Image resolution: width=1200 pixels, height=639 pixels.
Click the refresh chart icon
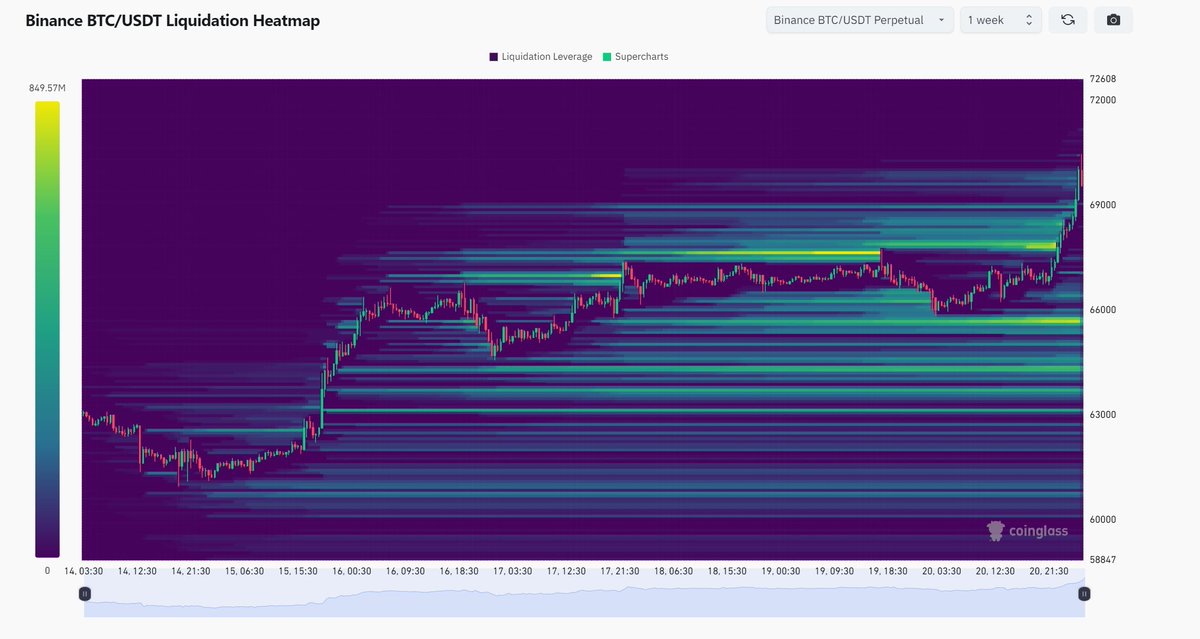pyautogui.click(x=1068, y=20)
